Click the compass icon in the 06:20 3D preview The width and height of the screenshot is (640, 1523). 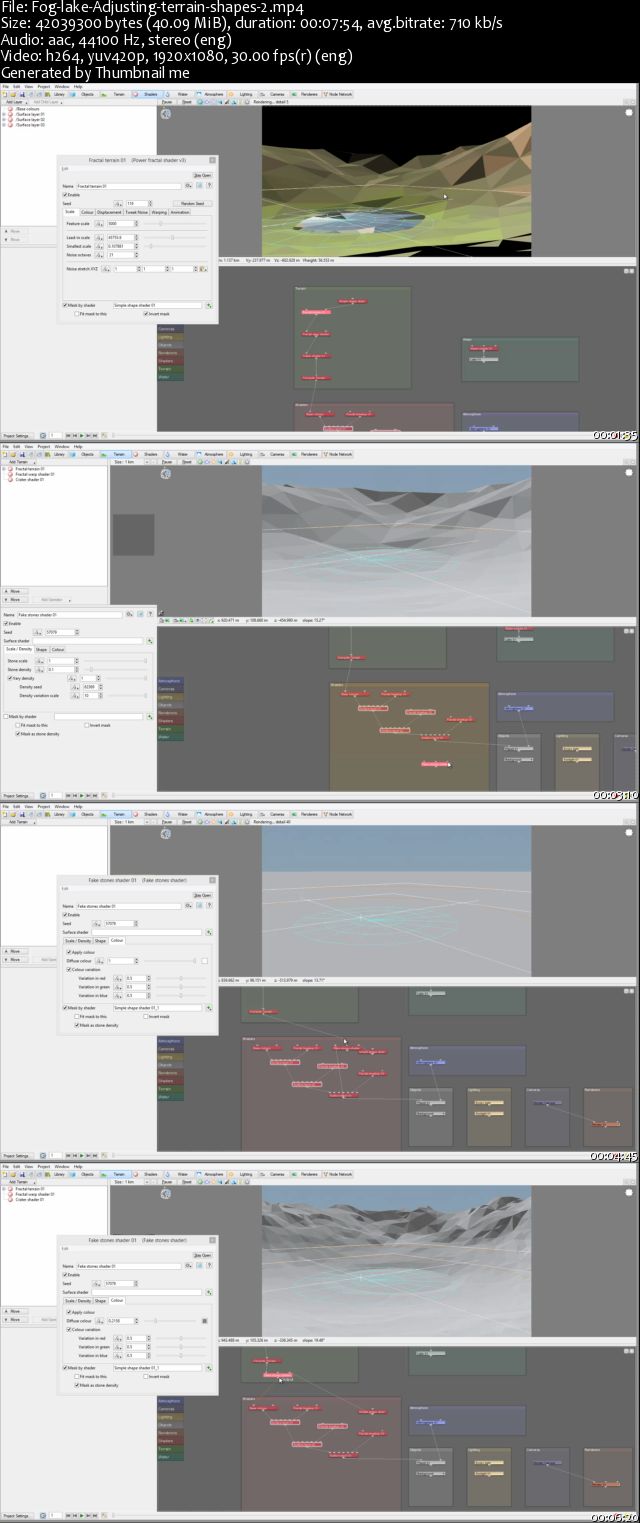point(166,1194)
